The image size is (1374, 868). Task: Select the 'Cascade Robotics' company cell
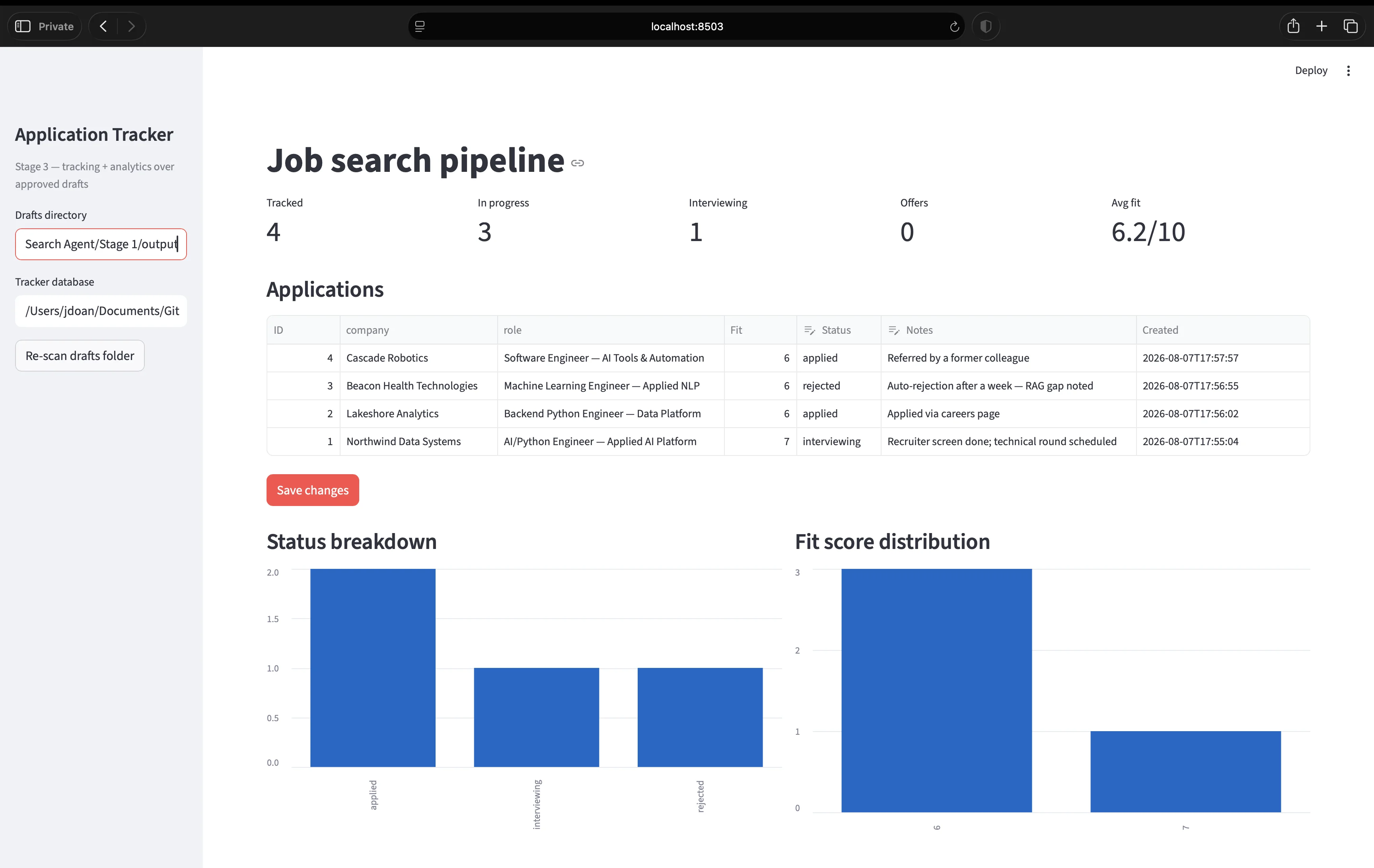418,358
